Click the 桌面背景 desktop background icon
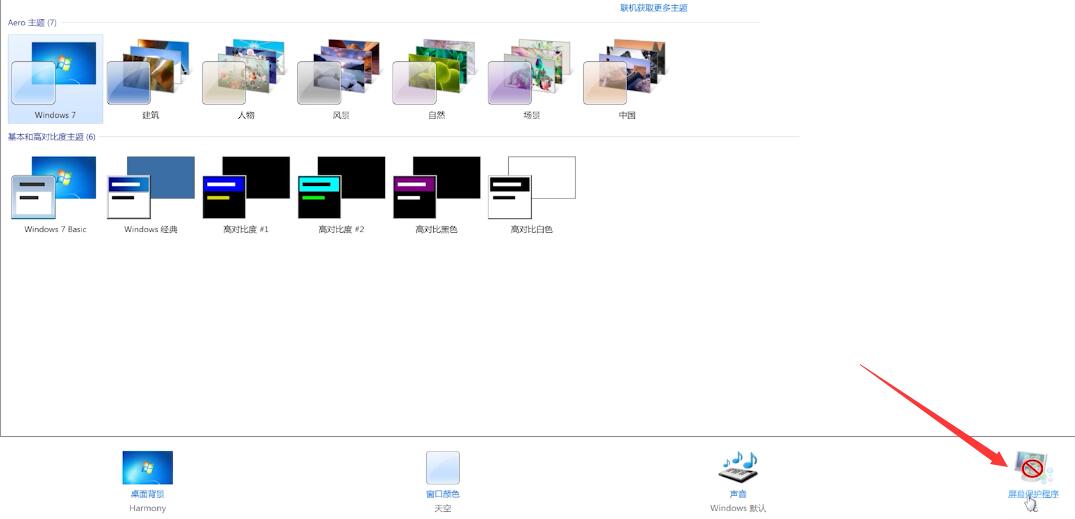Screen dimensions: 1075x519 147,468
